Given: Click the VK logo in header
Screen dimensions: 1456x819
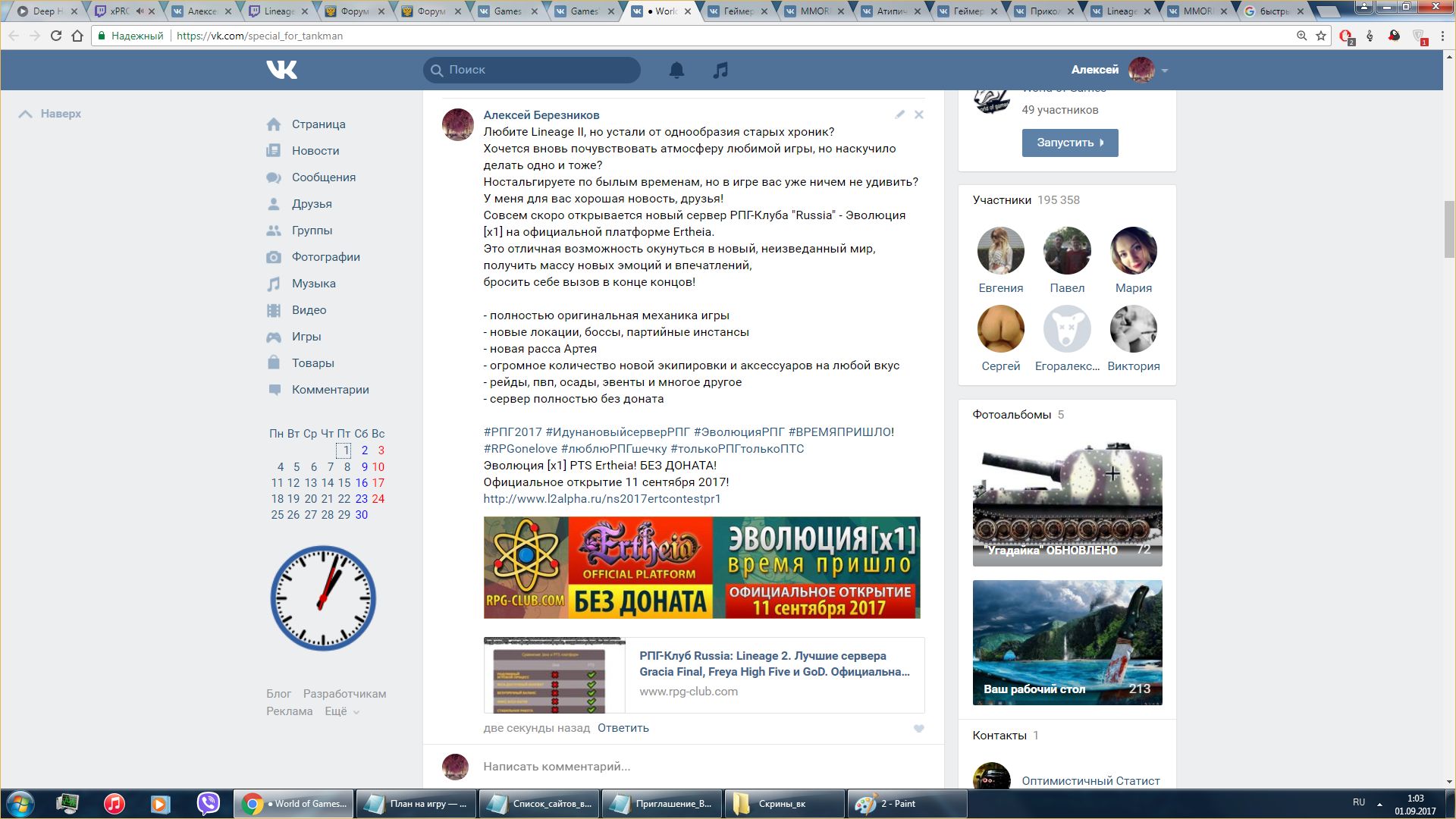Looking at the screenshot, I should tap(281, 70).
